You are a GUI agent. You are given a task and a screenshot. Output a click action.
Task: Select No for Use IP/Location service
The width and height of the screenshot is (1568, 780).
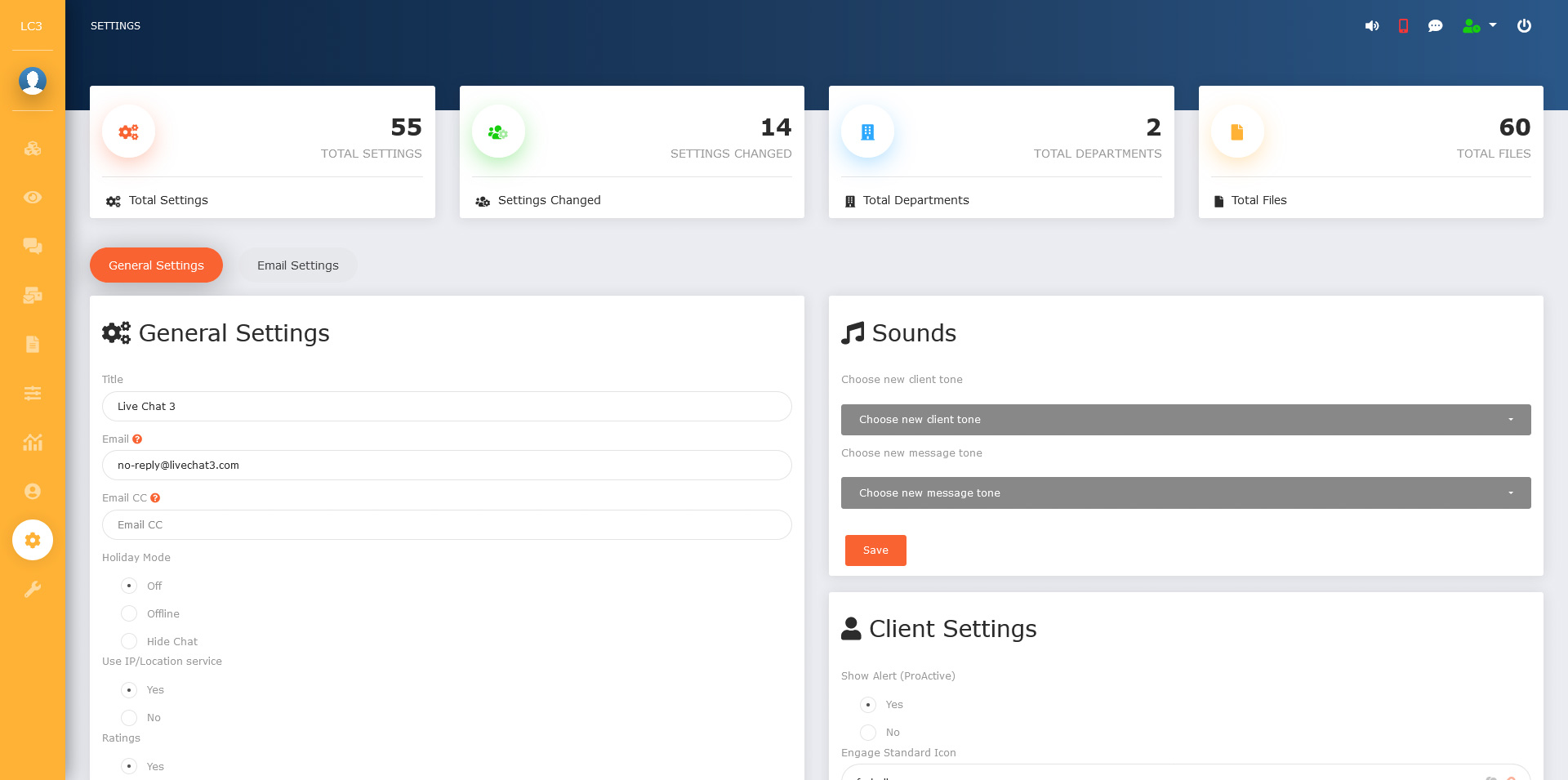tap(129, 718)
